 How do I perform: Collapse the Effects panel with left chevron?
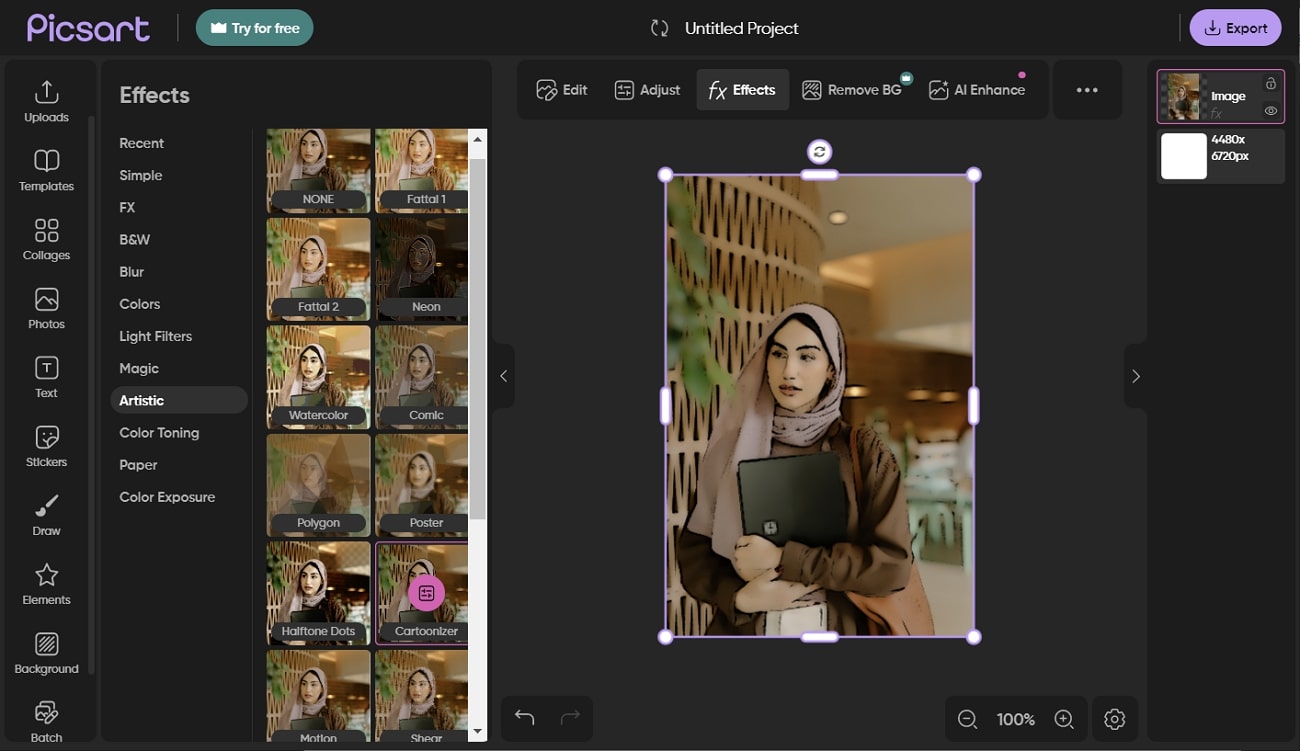[x=503, y=376]
